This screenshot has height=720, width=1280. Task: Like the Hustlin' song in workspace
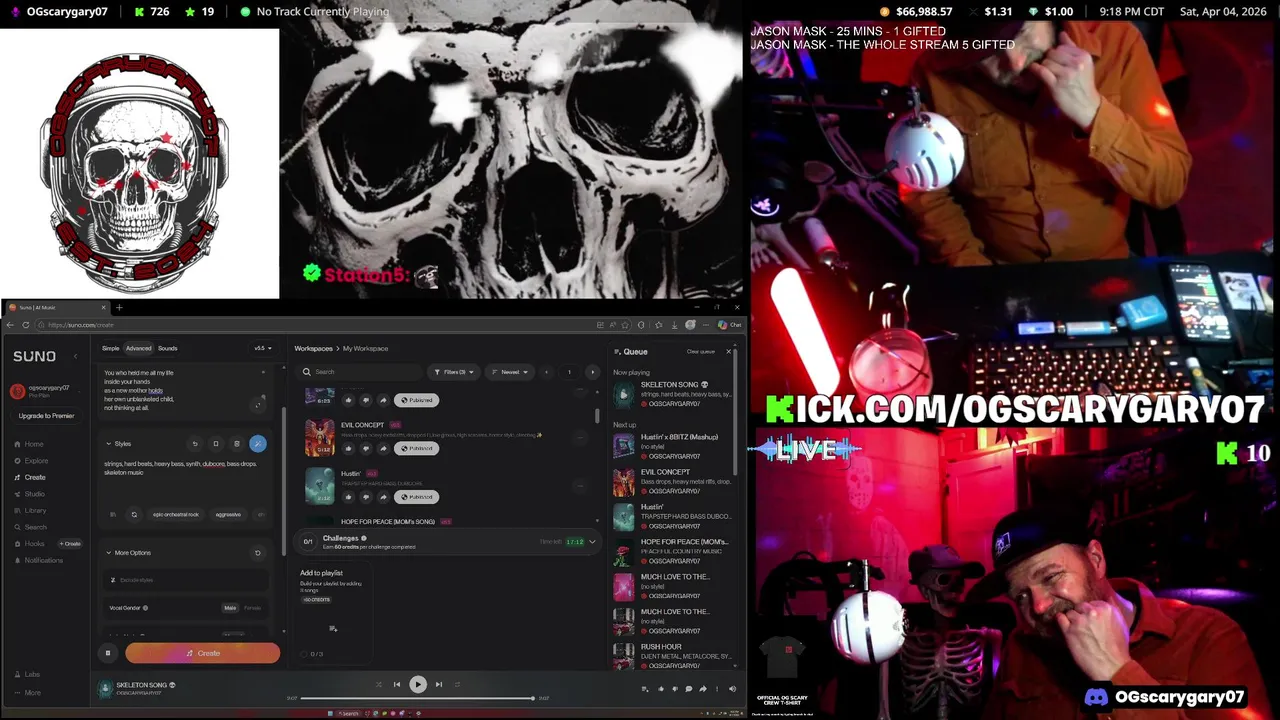349,497
